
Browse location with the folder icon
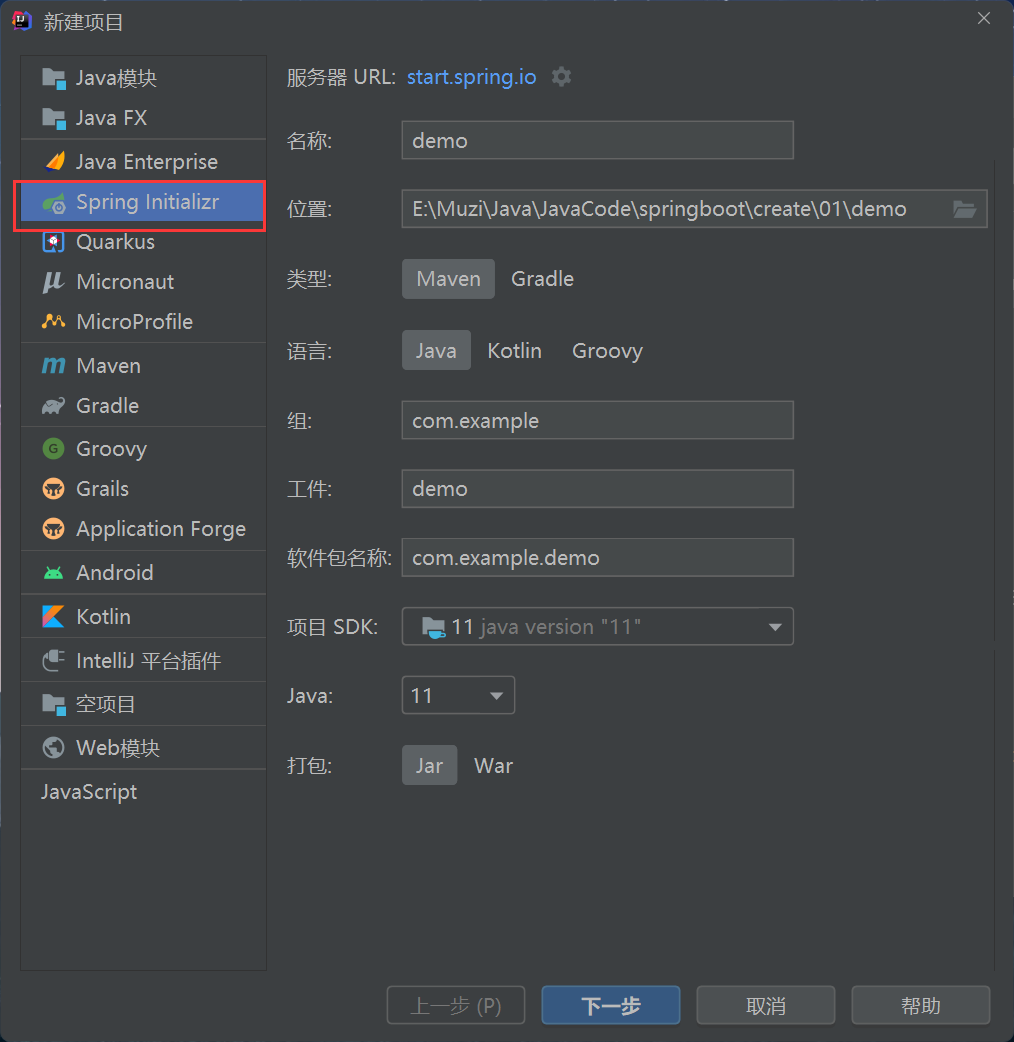click(964, 209)
